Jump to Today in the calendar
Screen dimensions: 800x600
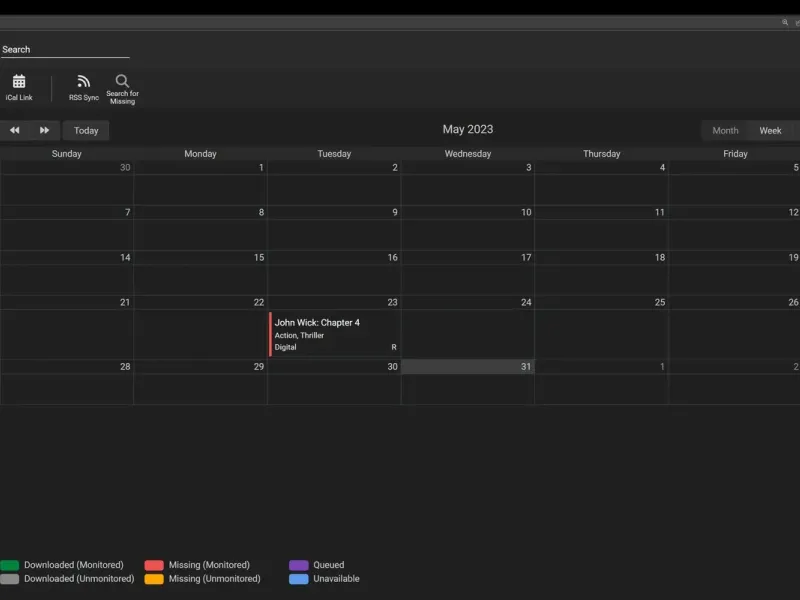click(x=86, y=131)
